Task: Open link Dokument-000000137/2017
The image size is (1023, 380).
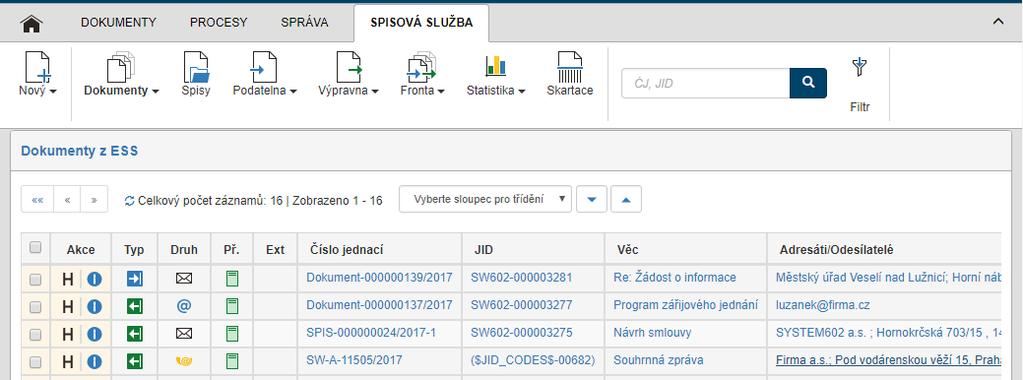Action: tap(379, 305)
